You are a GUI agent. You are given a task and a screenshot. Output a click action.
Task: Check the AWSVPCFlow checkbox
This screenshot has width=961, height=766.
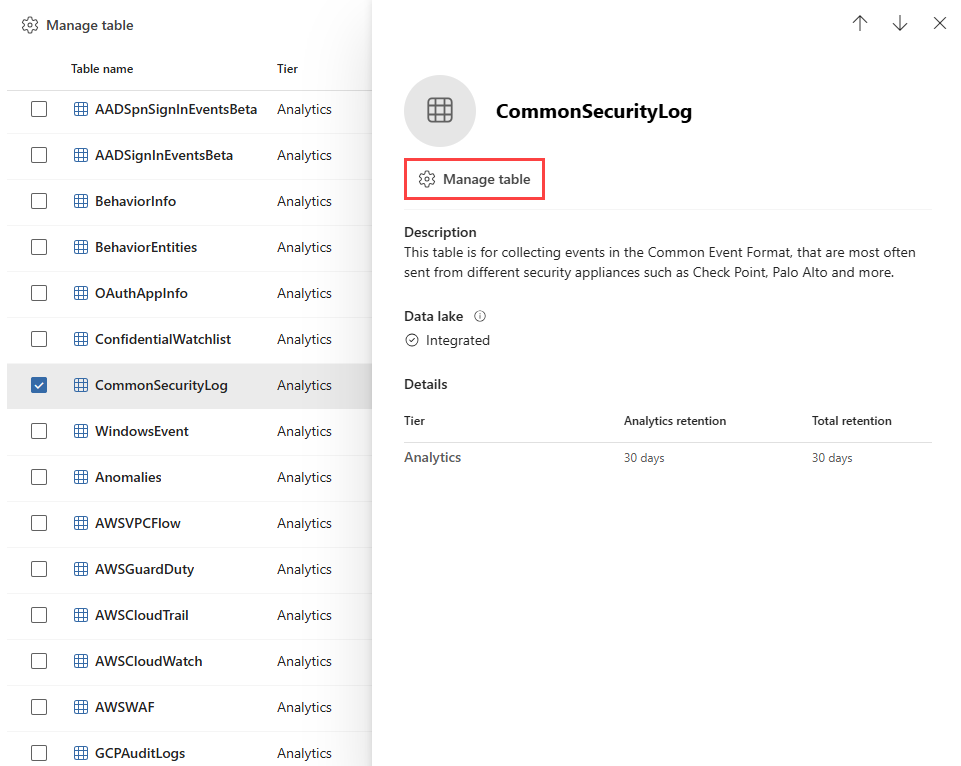(x=39, y=523)
